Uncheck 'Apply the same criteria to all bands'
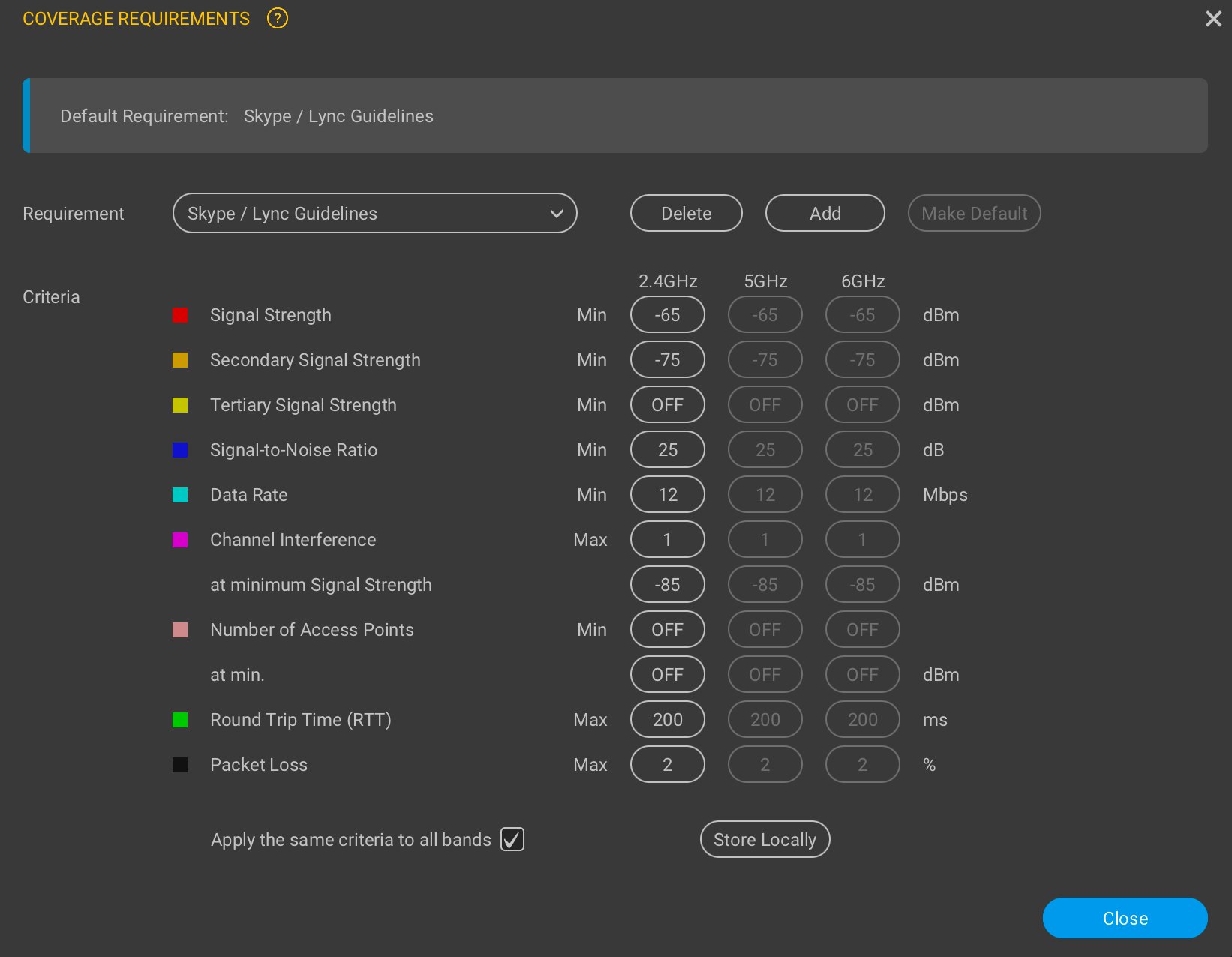1232x957 pixels. pos(512,839)
